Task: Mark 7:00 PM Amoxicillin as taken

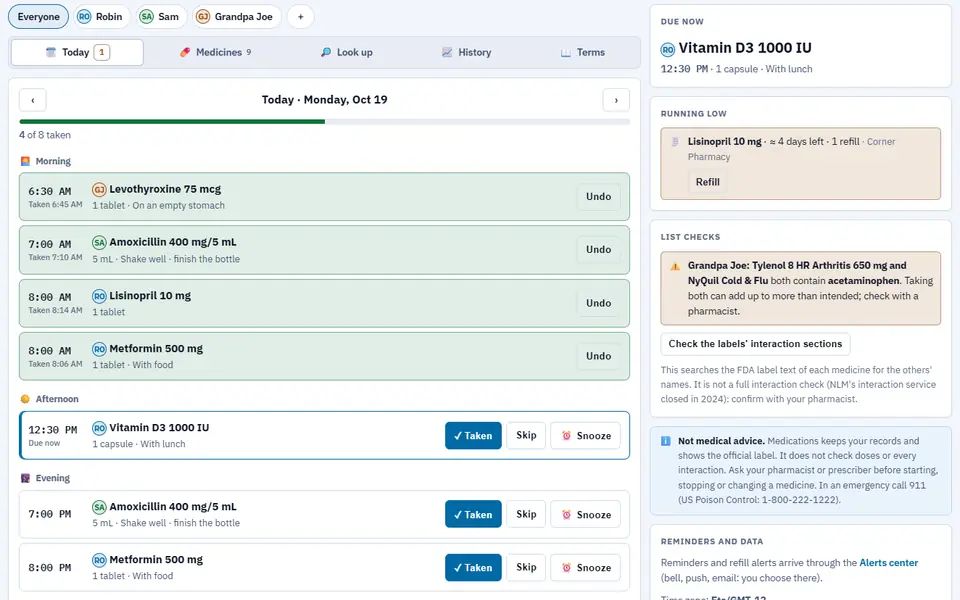Action: click(473, 514)
